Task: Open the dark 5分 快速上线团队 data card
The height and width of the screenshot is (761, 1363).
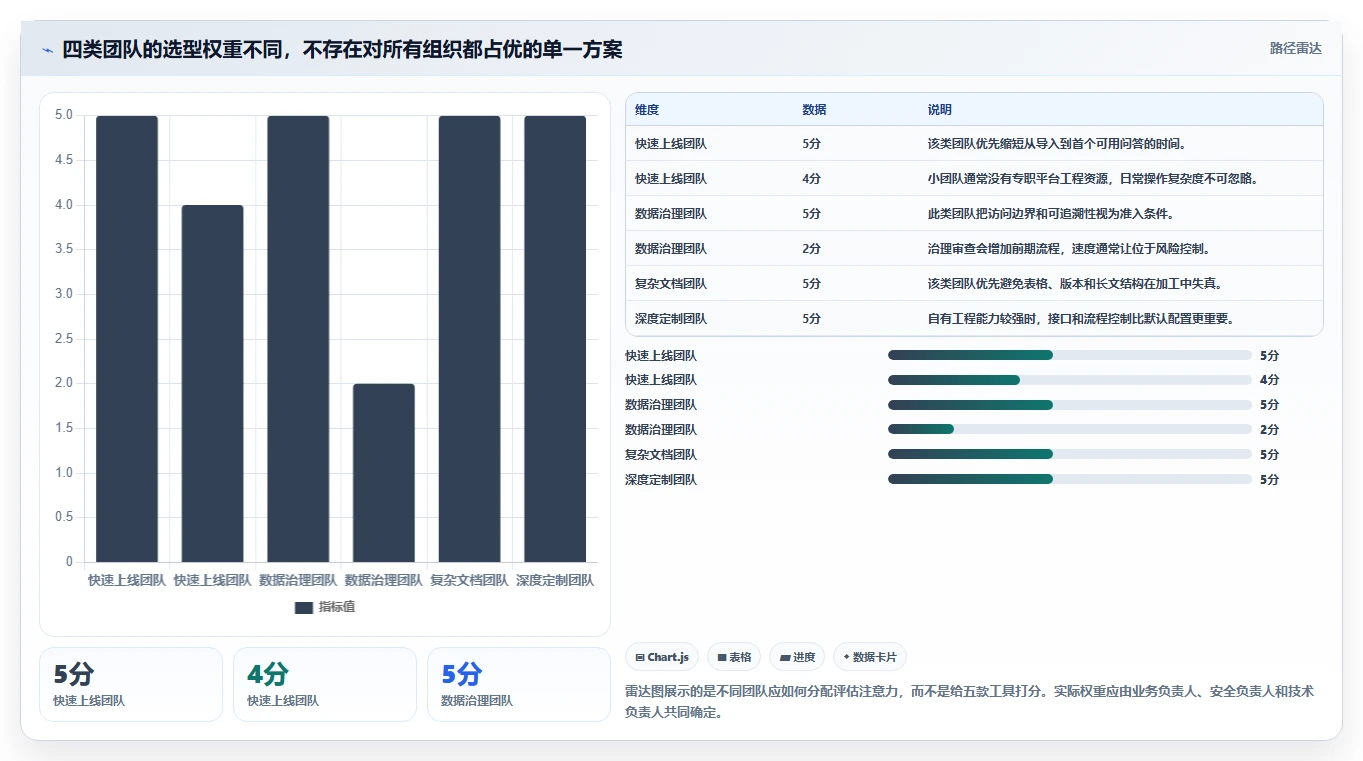Action: (x=131, y=684)
